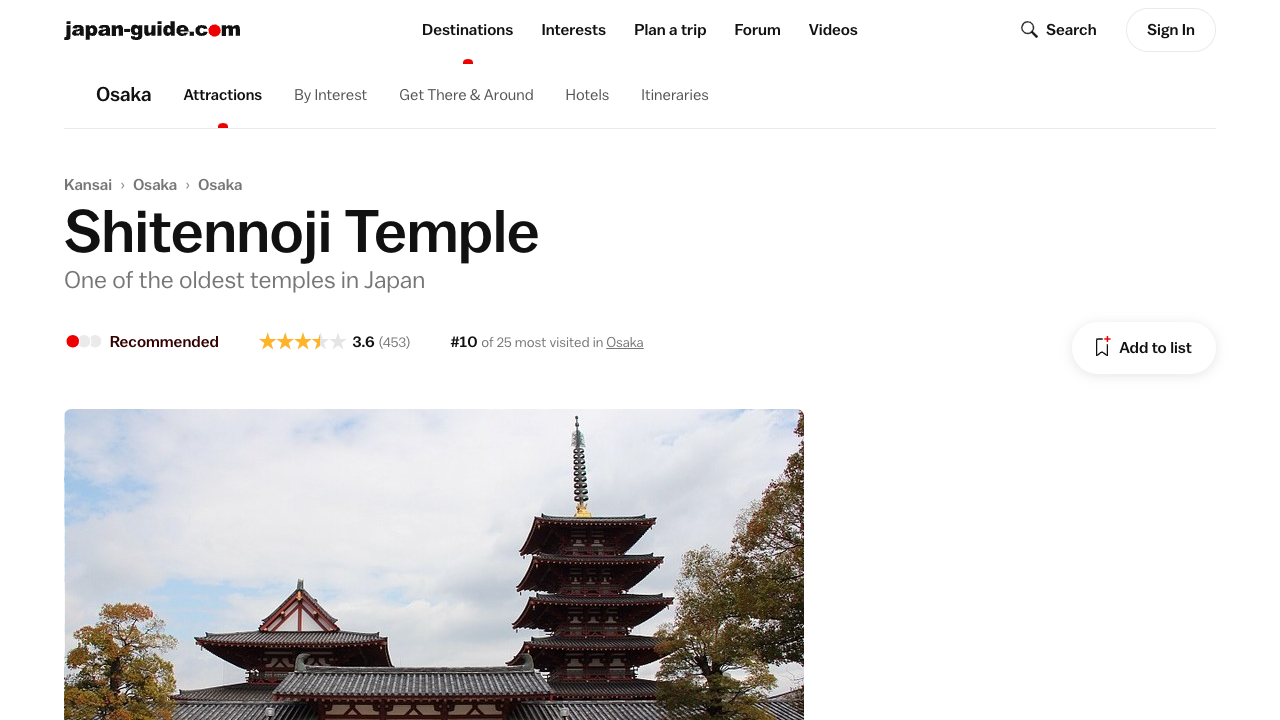Viewport: 1280px width, 720px height.
Task: Click the bookmark icon in Add to list
Action: [1102, 347]
